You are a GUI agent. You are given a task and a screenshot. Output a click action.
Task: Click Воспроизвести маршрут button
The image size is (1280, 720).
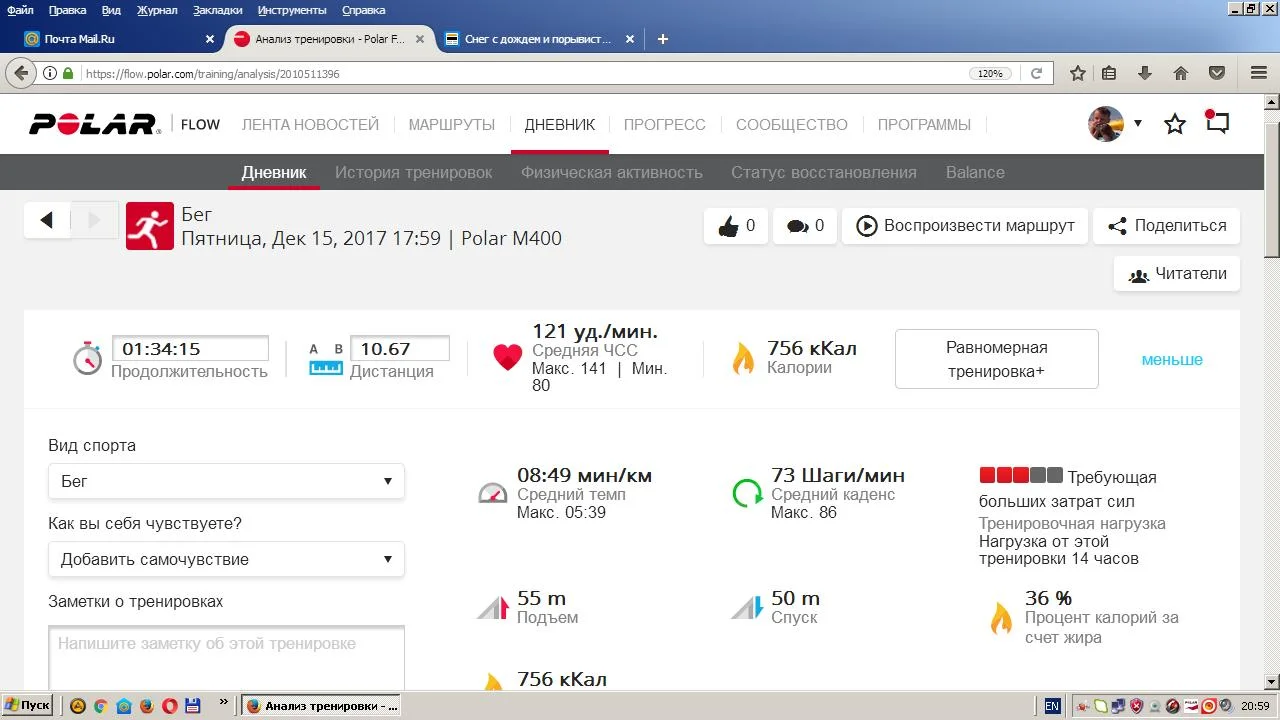click(964, 226)
